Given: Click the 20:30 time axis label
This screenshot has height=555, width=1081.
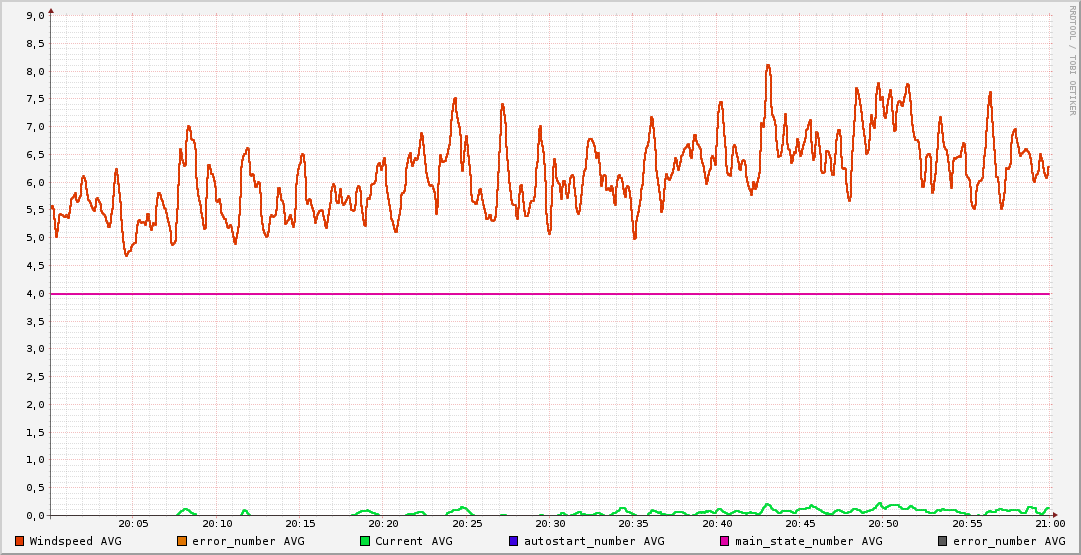Looking at the screenshot, I should [550, 523].
